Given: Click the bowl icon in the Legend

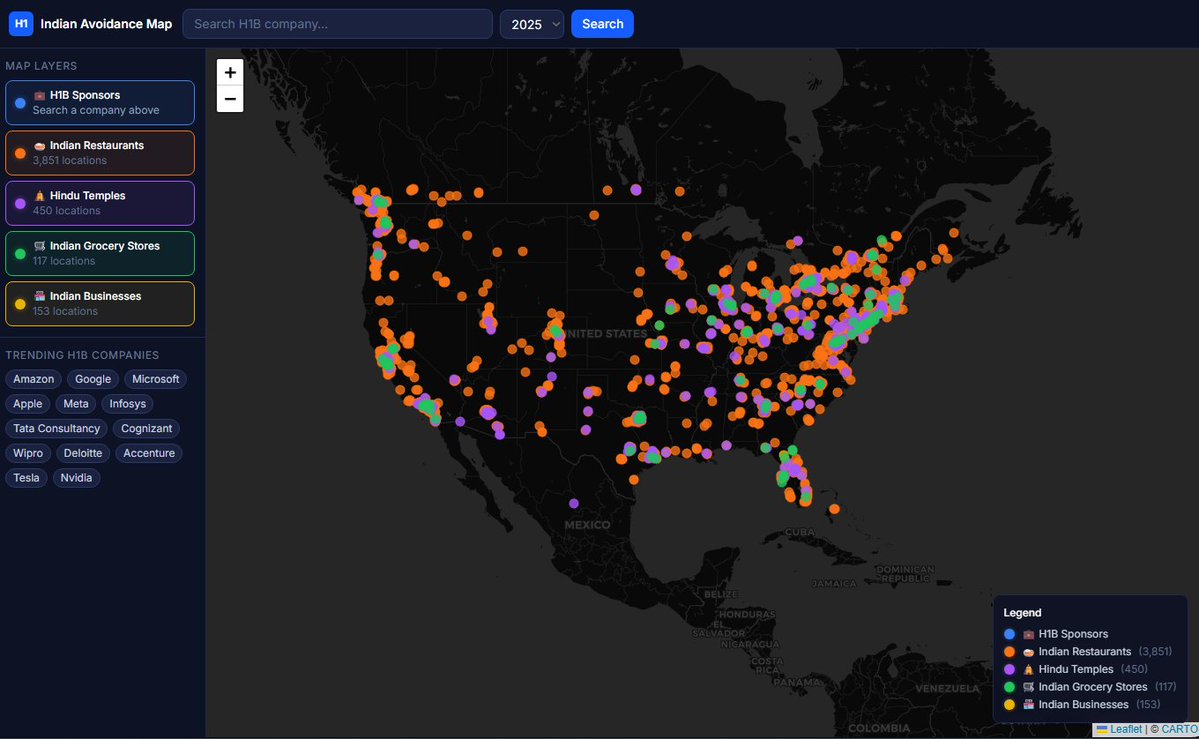Looking at the screenshot, I should (x=1028, y=652).
